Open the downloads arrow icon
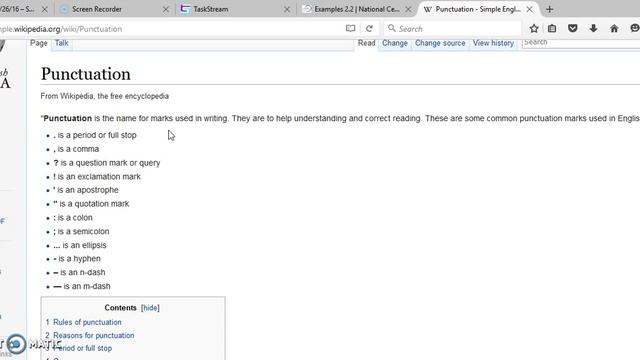The image size is (640, 360). point(593,29)
